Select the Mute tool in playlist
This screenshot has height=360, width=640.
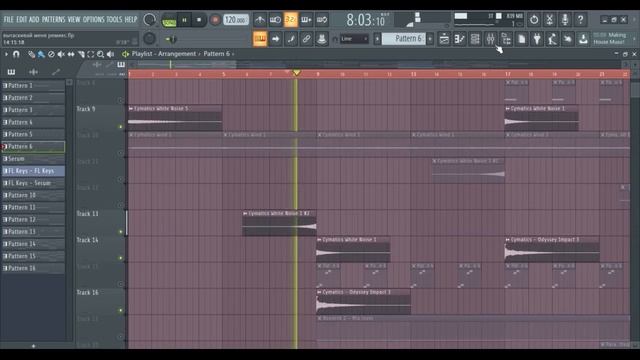pyautogui.click(x=61, y=54)
